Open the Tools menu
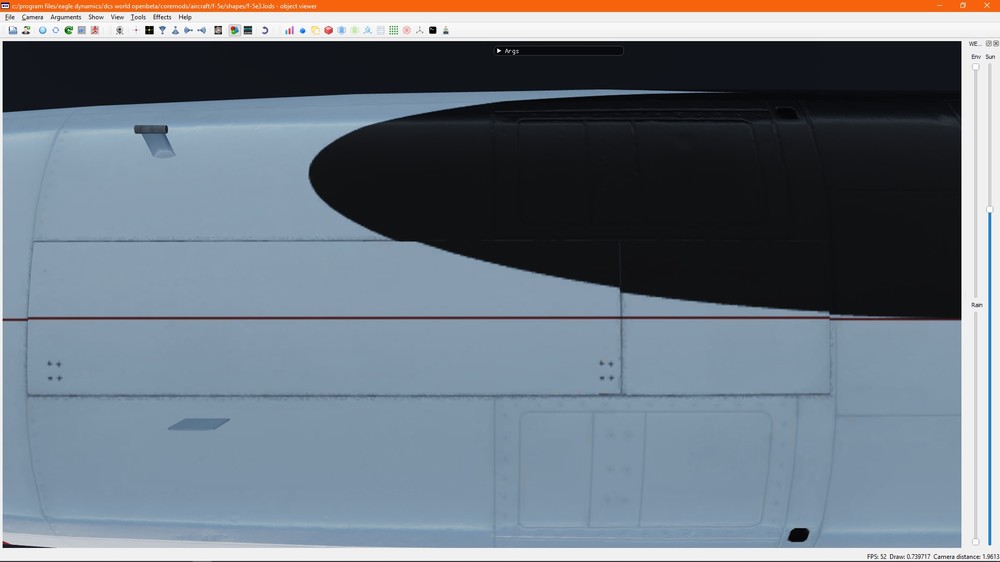Viewport: 1000px width, 562px height. [x=138, y=17]
